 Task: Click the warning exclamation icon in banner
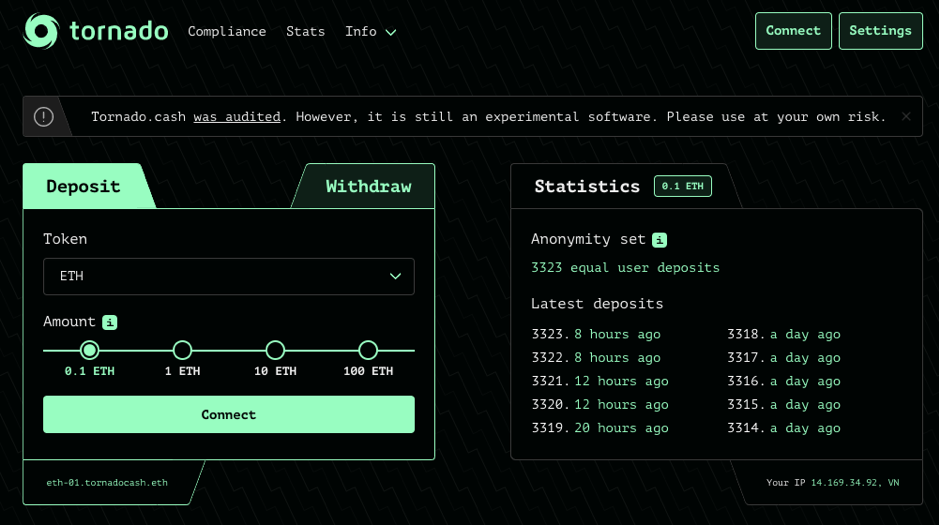click(44, 117)
